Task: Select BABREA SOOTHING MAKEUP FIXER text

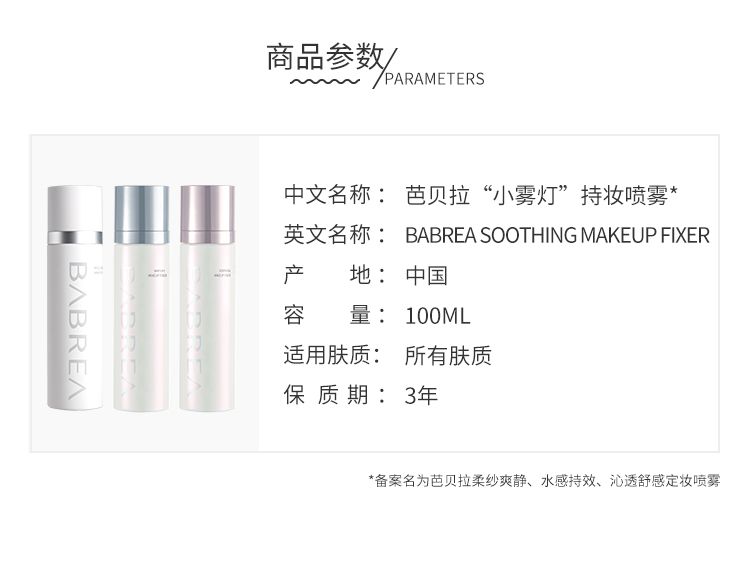Action: 557,235
